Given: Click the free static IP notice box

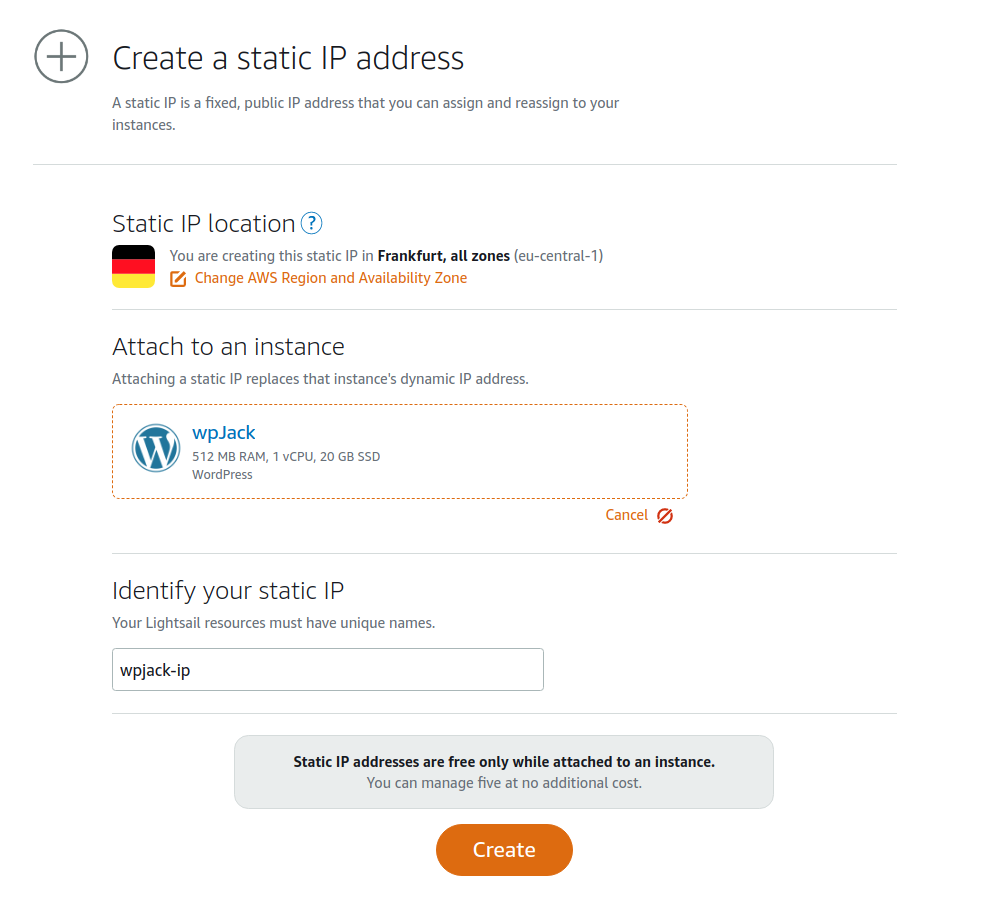Looking at the screenshot, I should coord(504,772).
